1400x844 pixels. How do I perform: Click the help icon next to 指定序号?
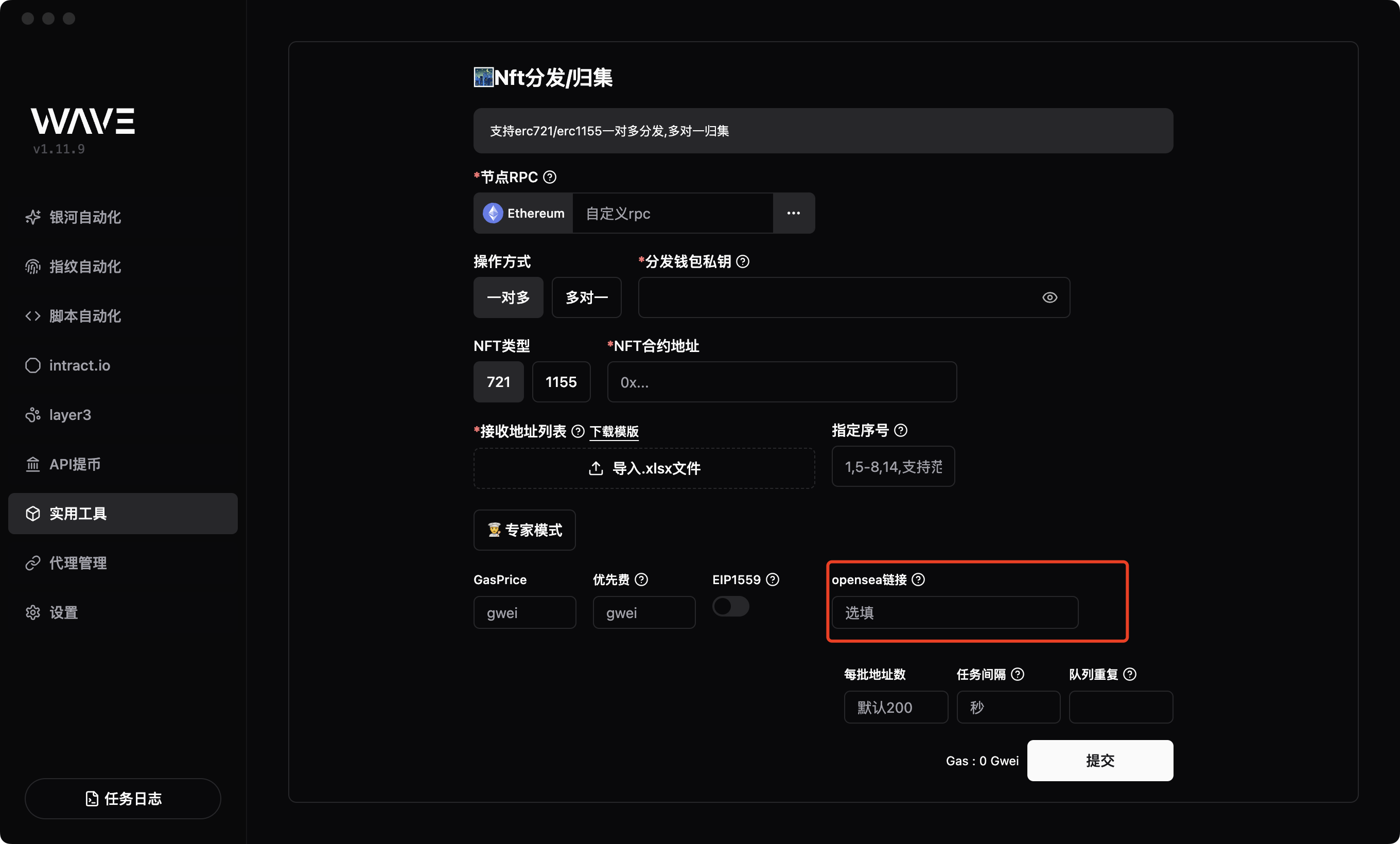(901, 431)
